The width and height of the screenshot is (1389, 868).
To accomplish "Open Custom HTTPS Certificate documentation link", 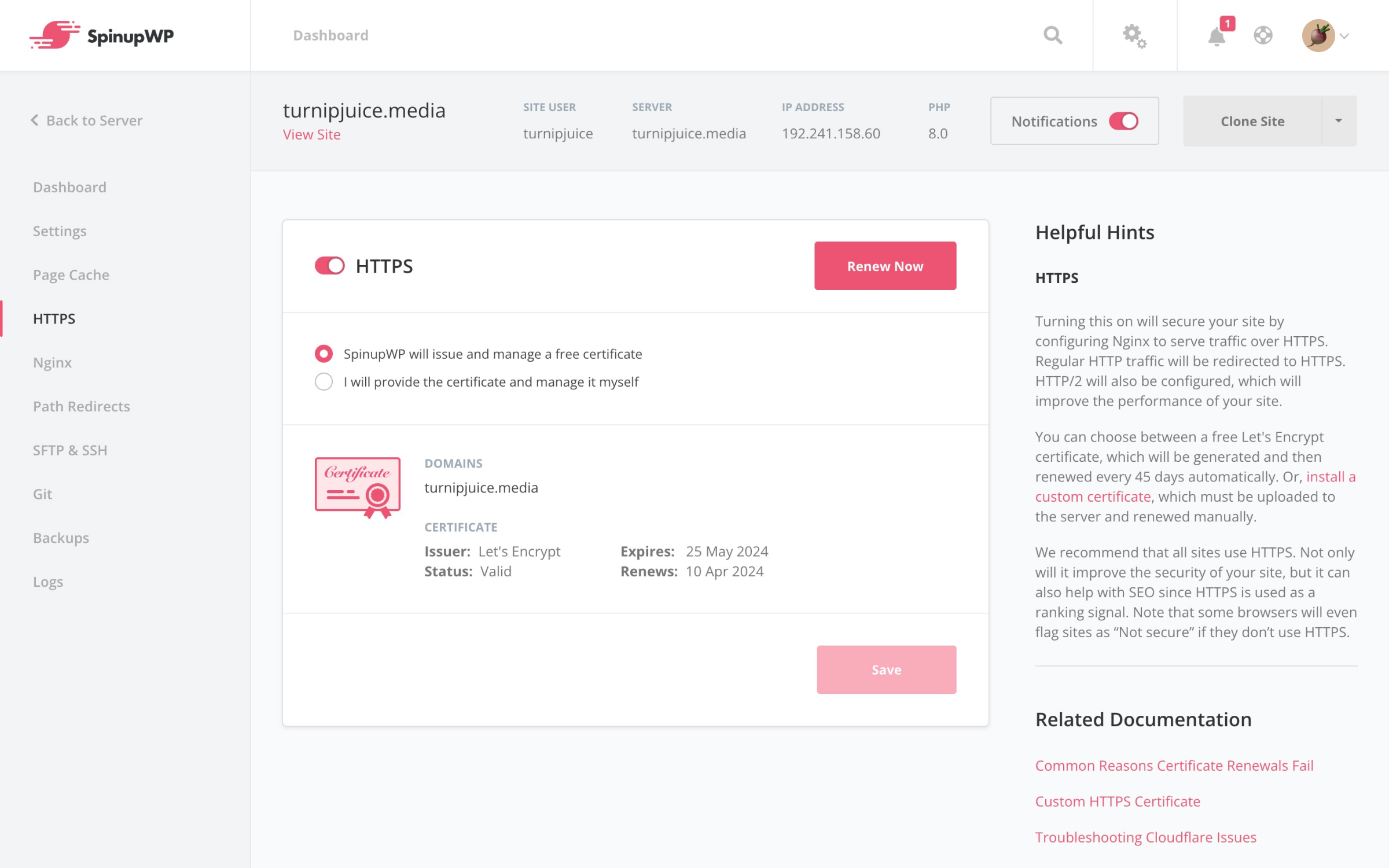I will click(1118, 801).
